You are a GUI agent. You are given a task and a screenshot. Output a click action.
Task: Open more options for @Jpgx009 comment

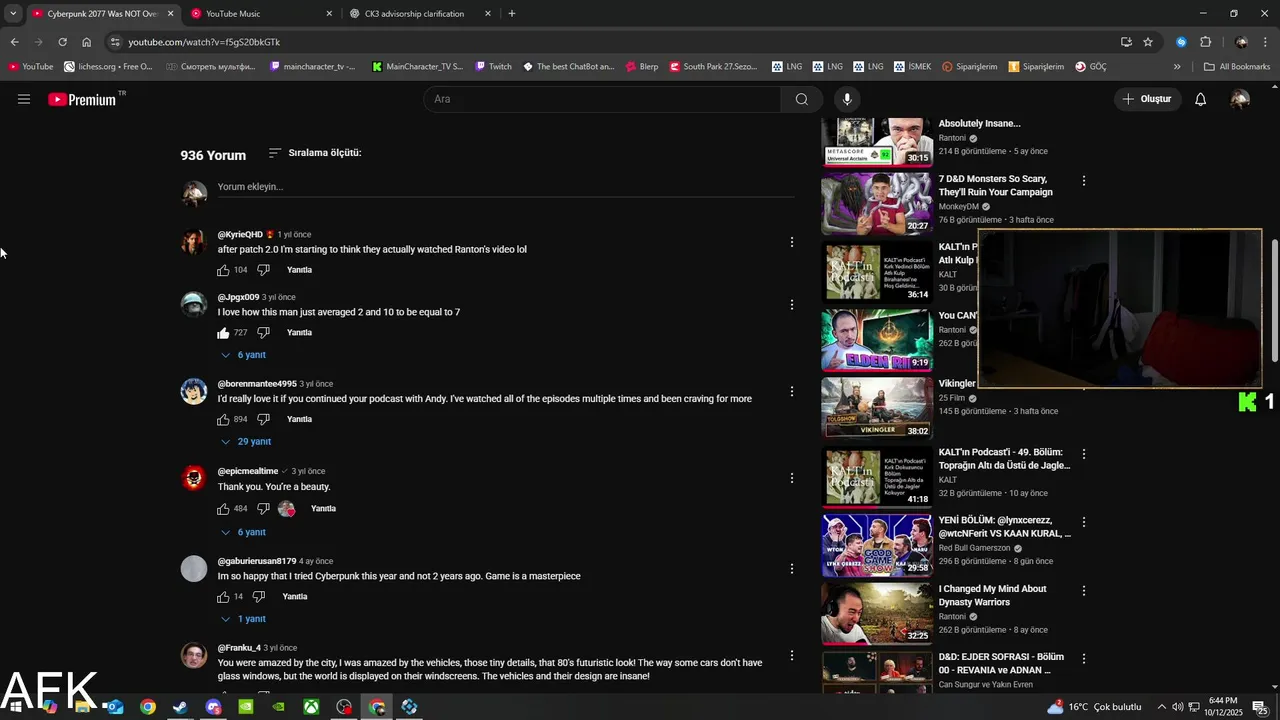(792, 304)
